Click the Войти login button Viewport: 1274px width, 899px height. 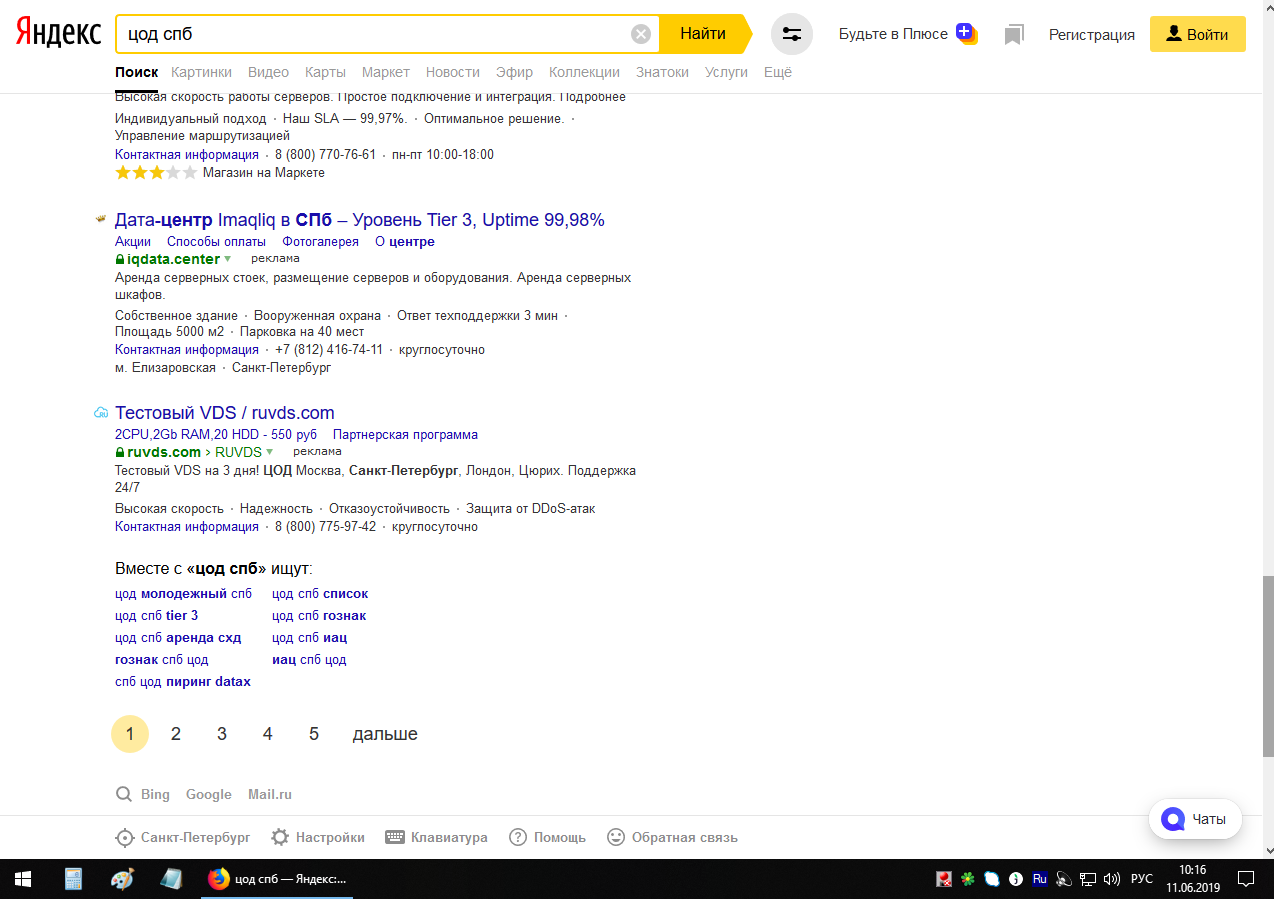1197,34
